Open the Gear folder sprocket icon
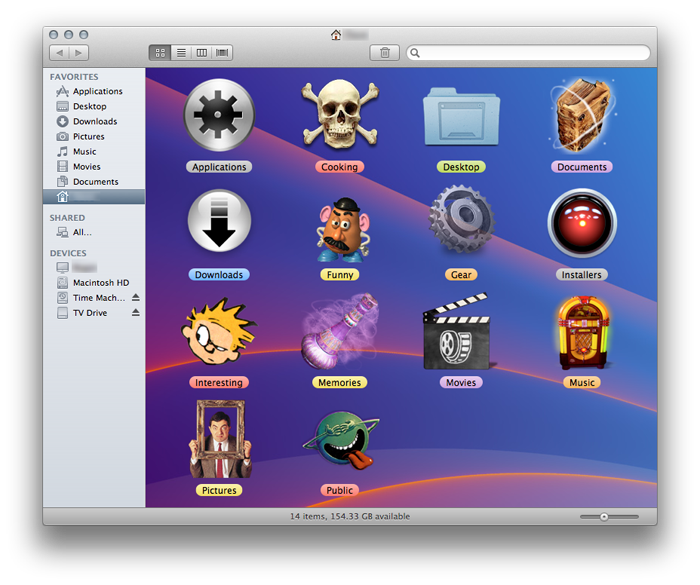700x585 pixels. pos(462,220)
